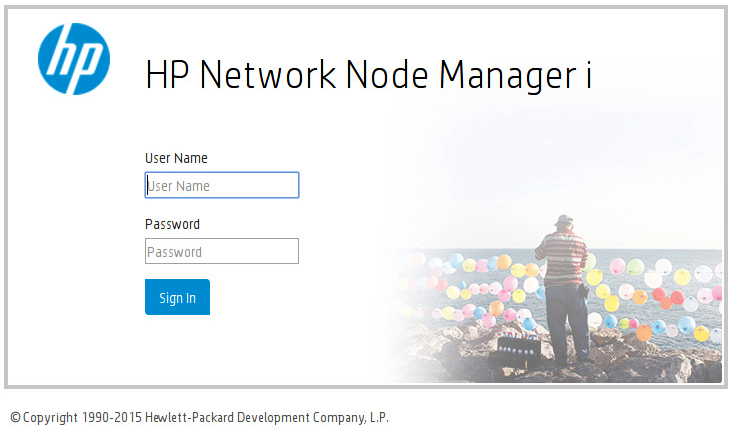
Task: Click into the Password input field
Action: tap(222, 251)
